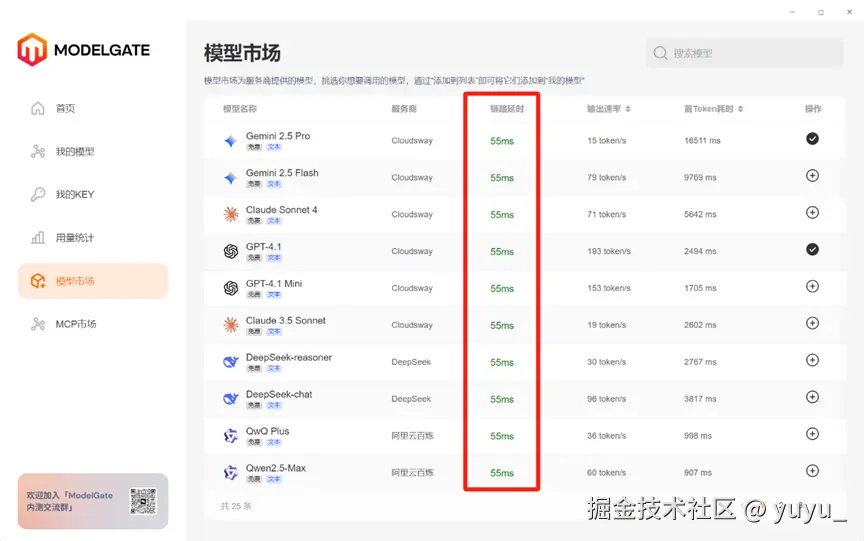Add Gemini 2.5 Flash to list

812,175
